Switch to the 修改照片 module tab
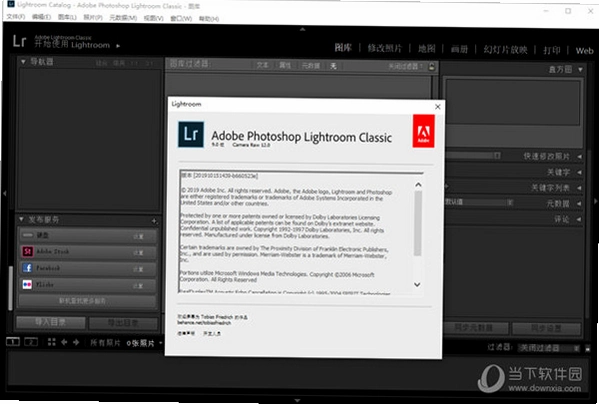The height and width of the screenshot is (404, 599). point(385,48)
